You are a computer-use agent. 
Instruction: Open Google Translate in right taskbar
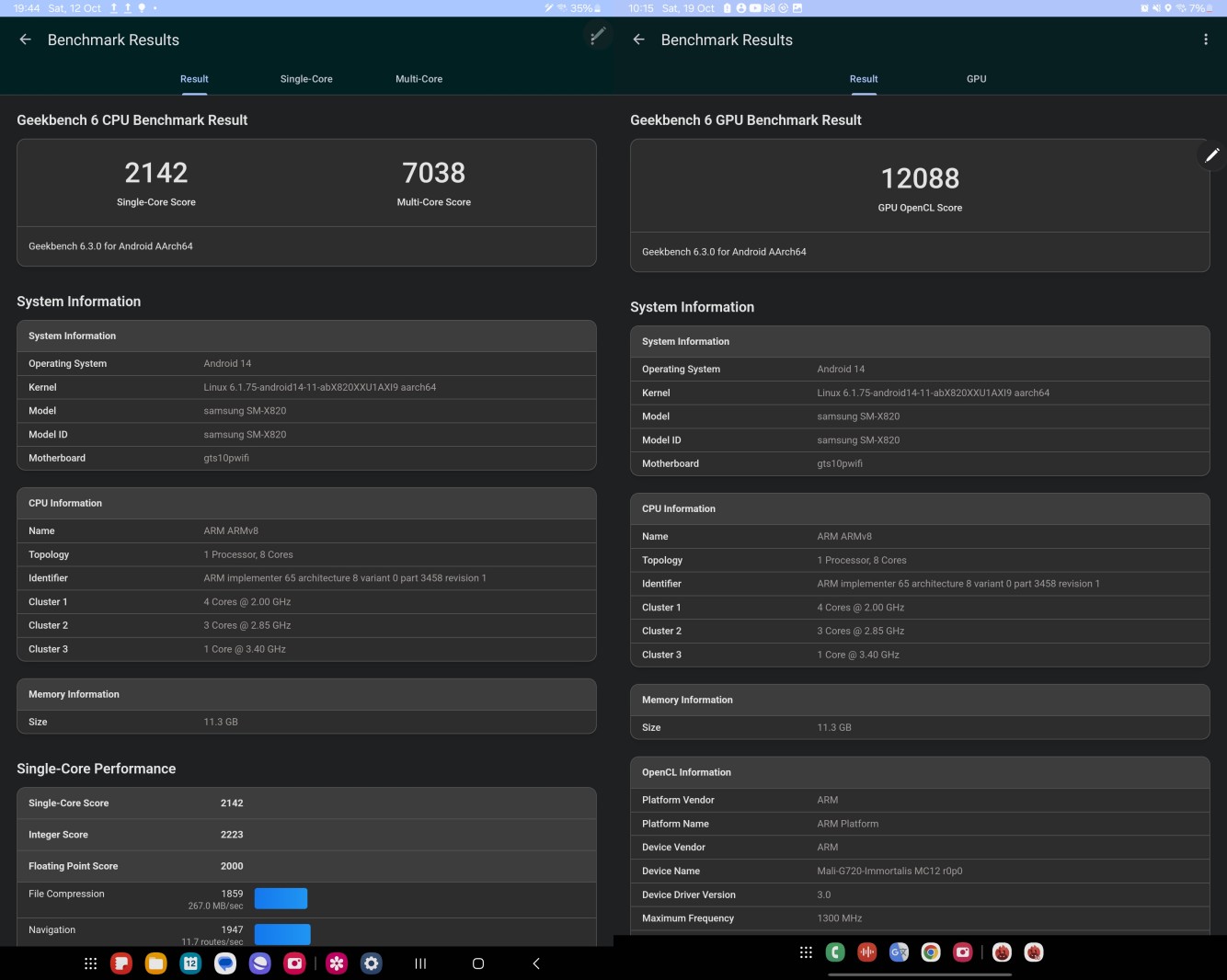[x=899, y=952]
